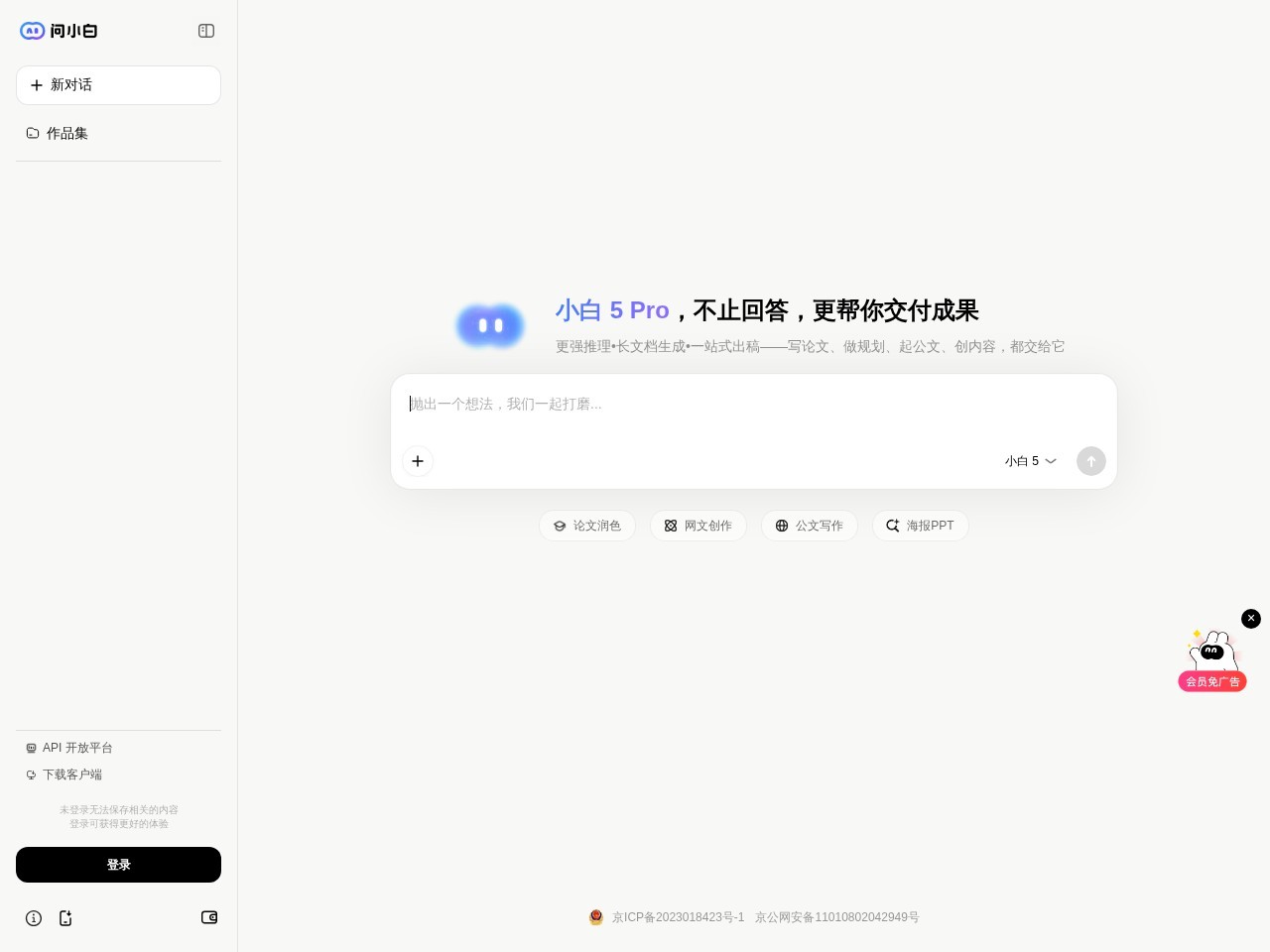Select the 海报PPT shortcut chip
Image resolution: width=1270 pixels, height=952 pixels.
click(921, 526)
